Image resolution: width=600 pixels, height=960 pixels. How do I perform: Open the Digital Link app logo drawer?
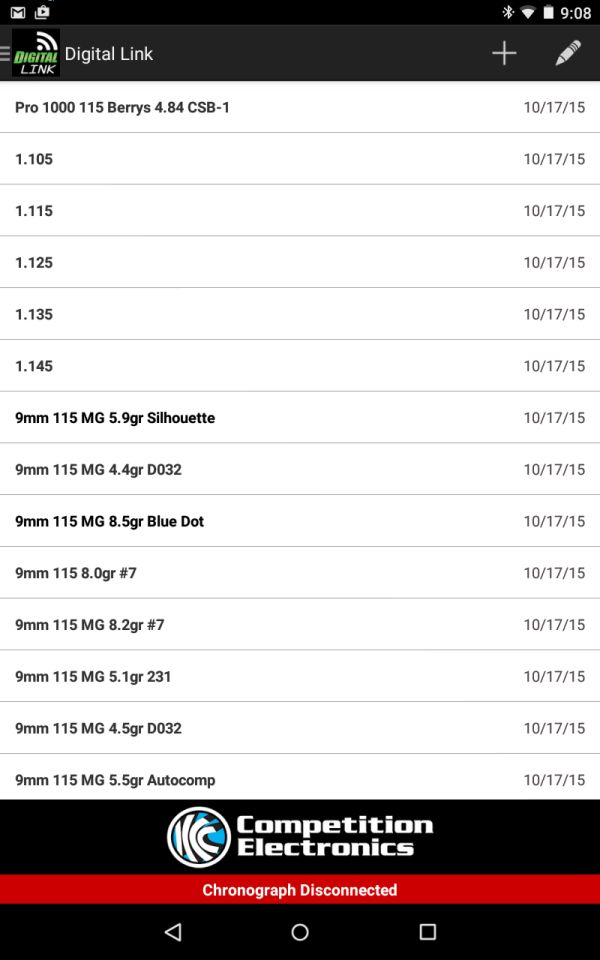pos(34,53)
